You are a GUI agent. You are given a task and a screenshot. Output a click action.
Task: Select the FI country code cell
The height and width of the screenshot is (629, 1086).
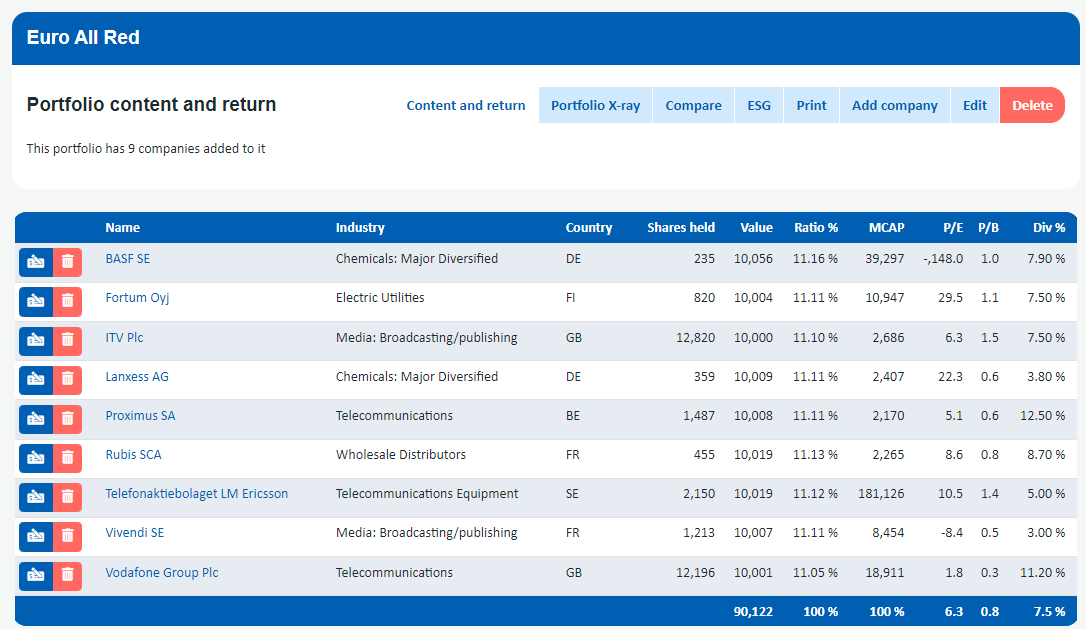point(571,298)
